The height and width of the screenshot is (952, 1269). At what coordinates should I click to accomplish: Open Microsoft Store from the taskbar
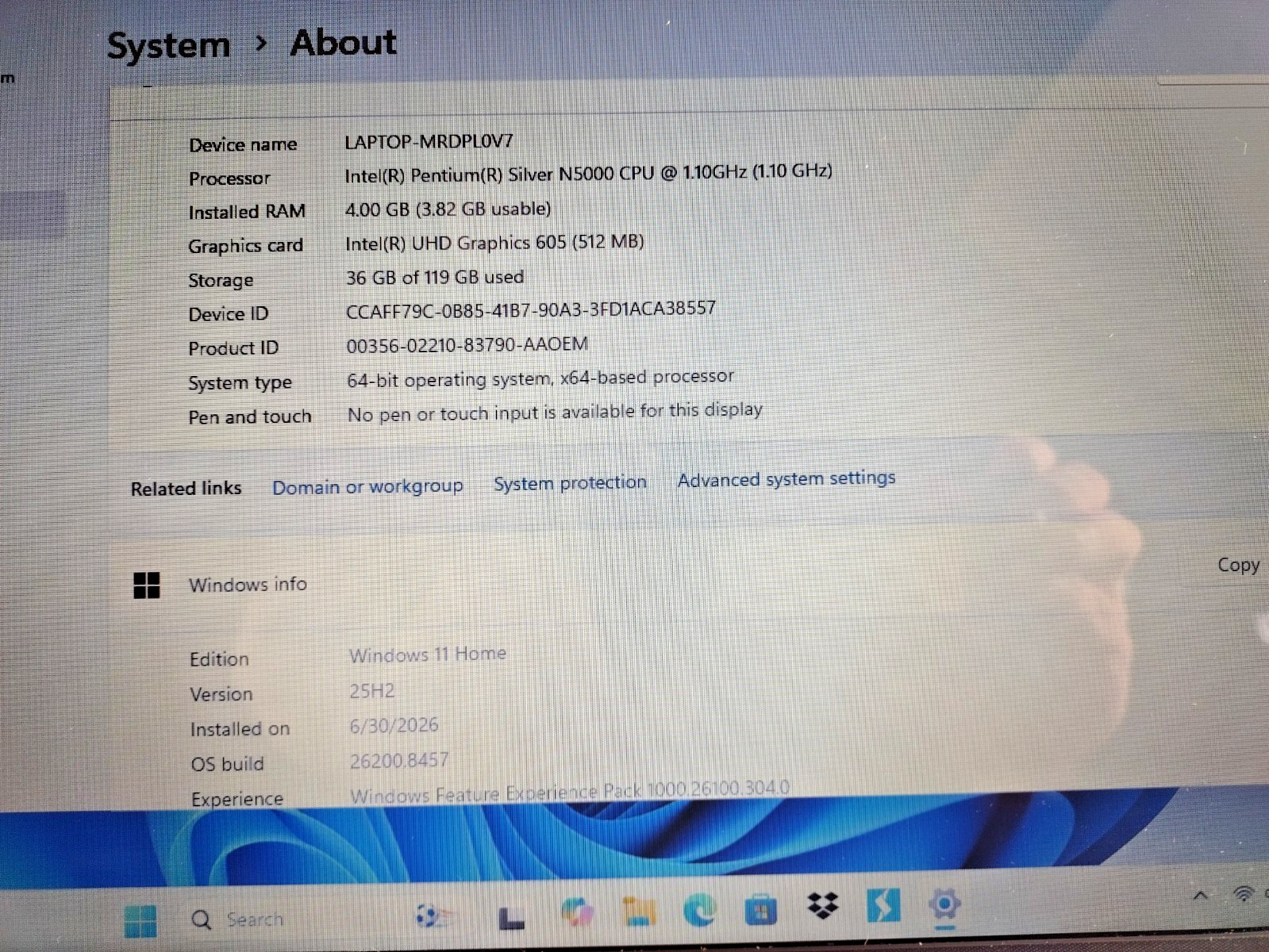click(x=761, y=909)
